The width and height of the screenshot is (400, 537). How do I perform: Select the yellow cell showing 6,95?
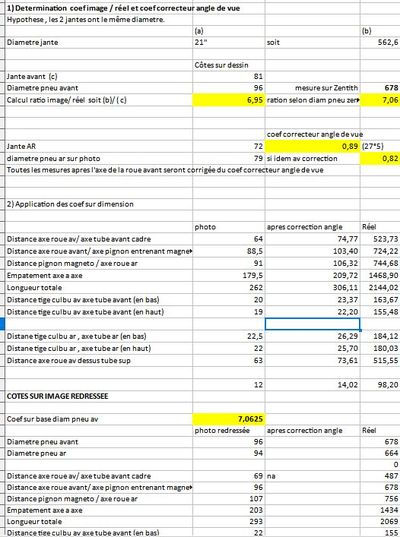point(229,100)
